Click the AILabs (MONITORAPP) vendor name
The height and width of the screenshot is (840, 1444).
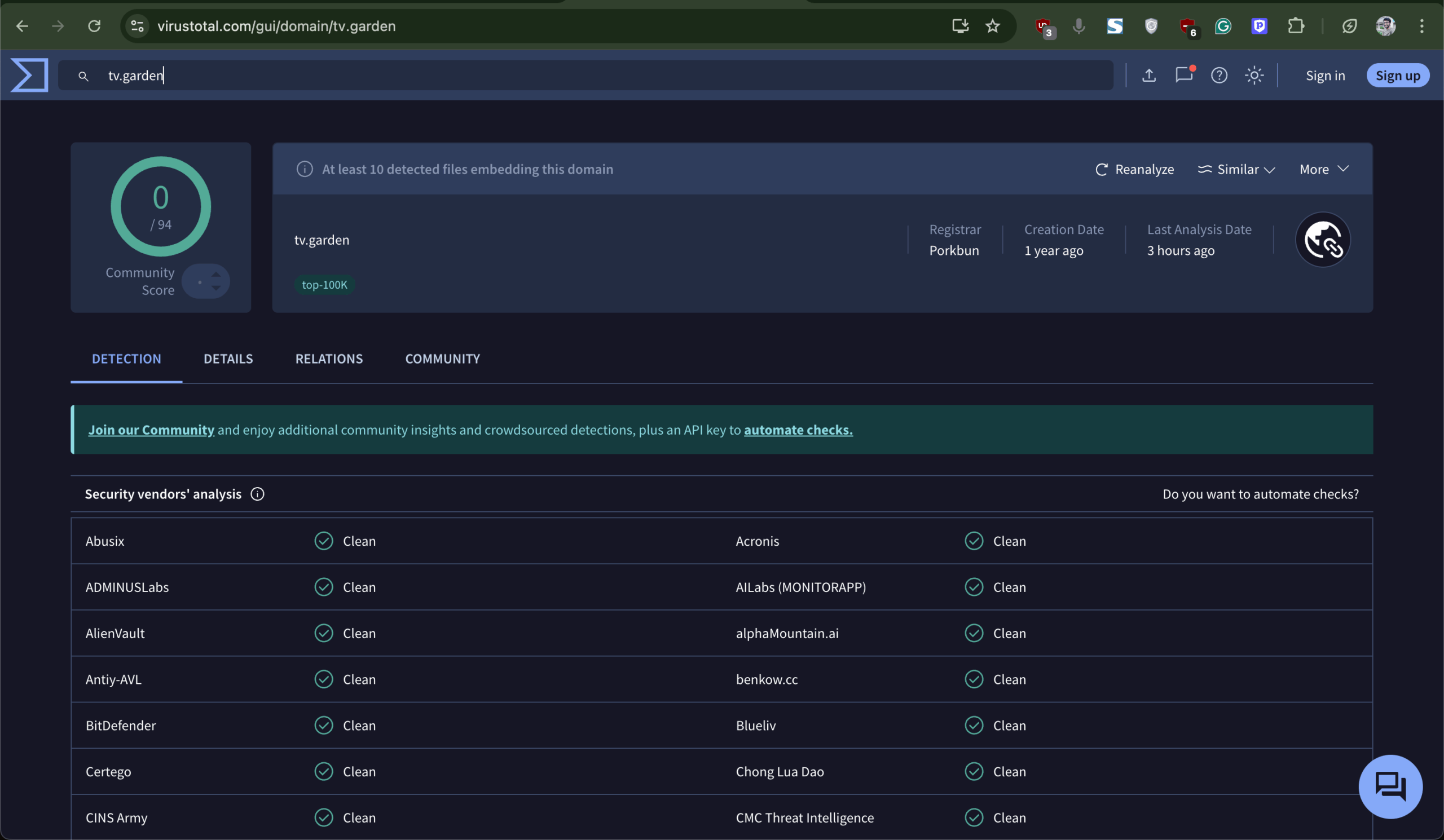(x=801, y=587)
